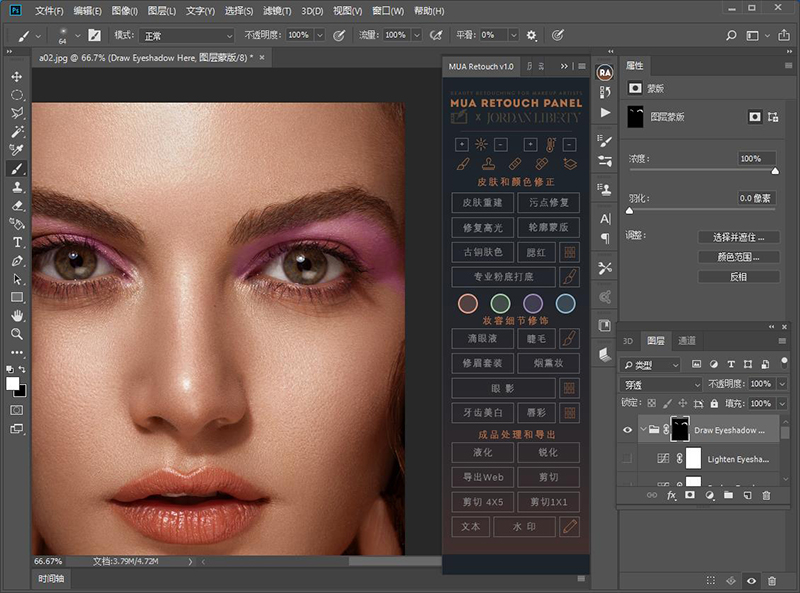Viewport: 800px width, 593px height.
Task: Click the search icon in options bar
Action: (x=731, y=35)
